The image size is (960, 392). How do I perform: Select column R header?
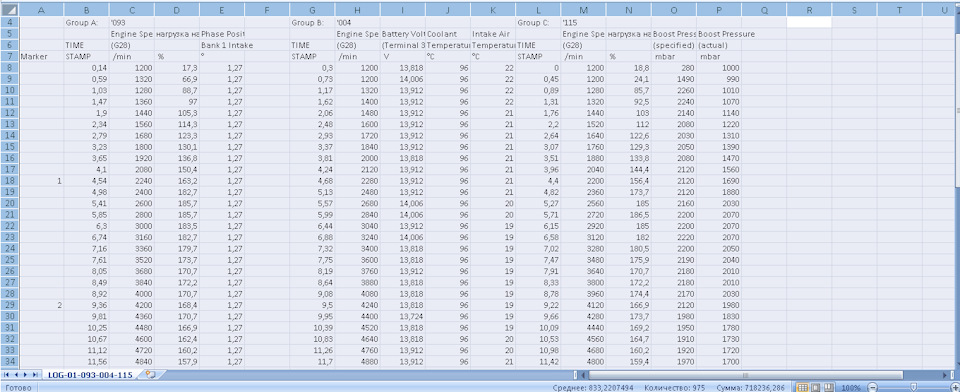(809, 10)
